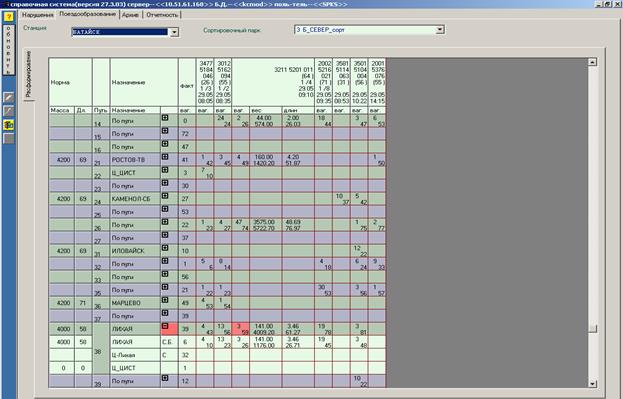Screen dimensions: 623x399
Task: Expand the КАМЕНОЛ-СБ row
Action: 165,196
